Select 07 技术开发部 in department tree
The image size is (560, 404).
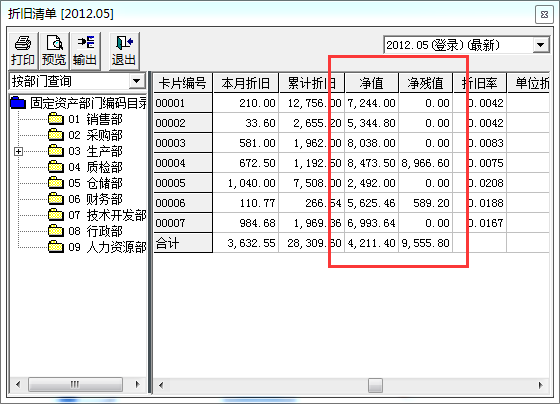pyautogui.click(x=108, y=215)
